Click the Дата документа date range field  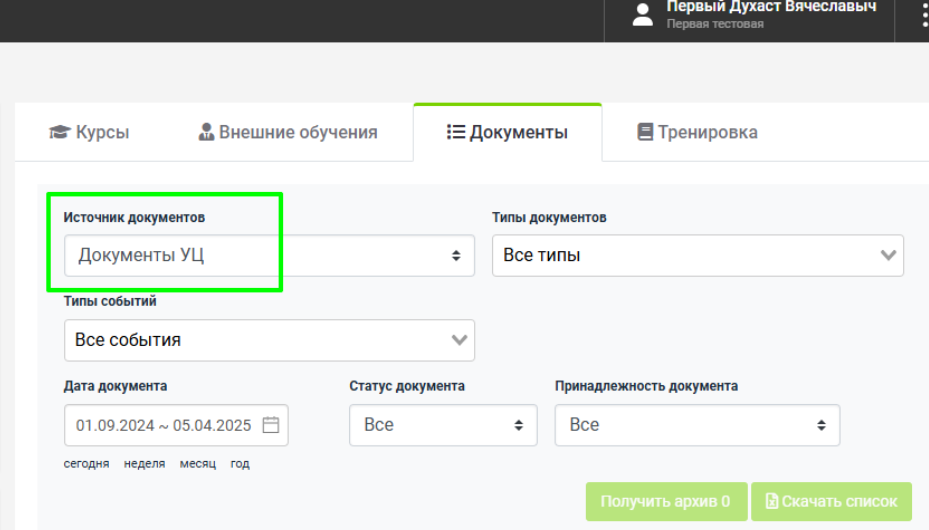176,425
